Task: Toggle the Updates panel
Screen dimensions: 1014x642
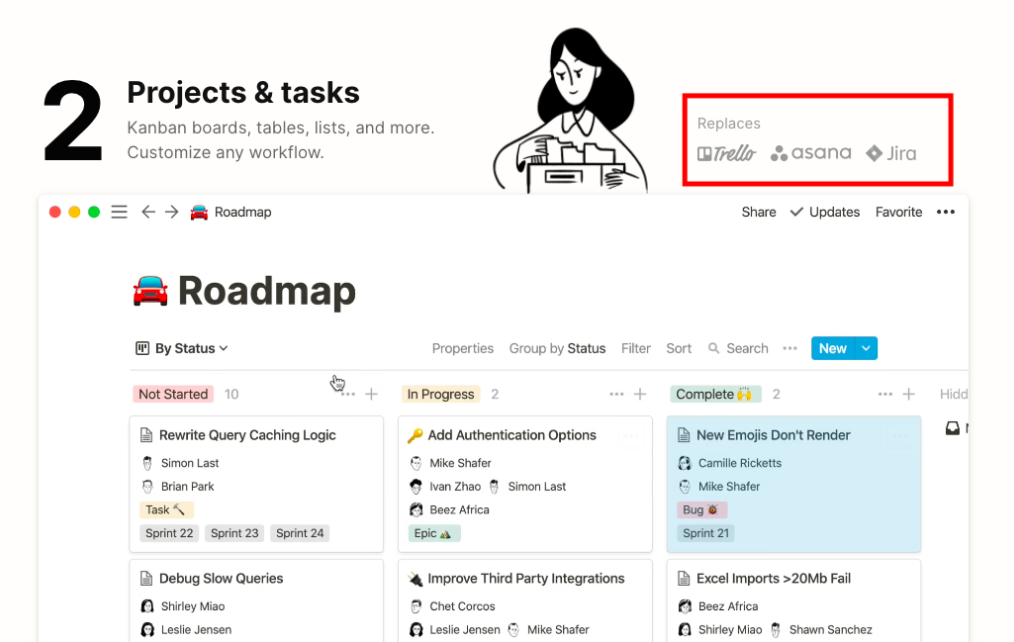Action: pyautogui.click(x=825, y=212)
